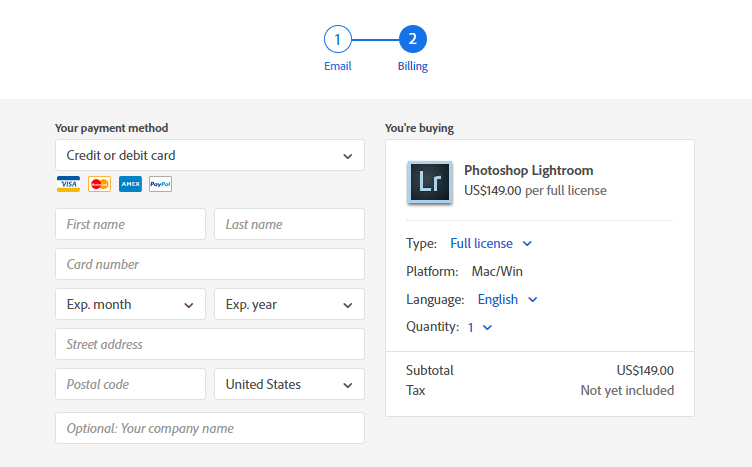Click the optional company name field

[x=210, y=428]
